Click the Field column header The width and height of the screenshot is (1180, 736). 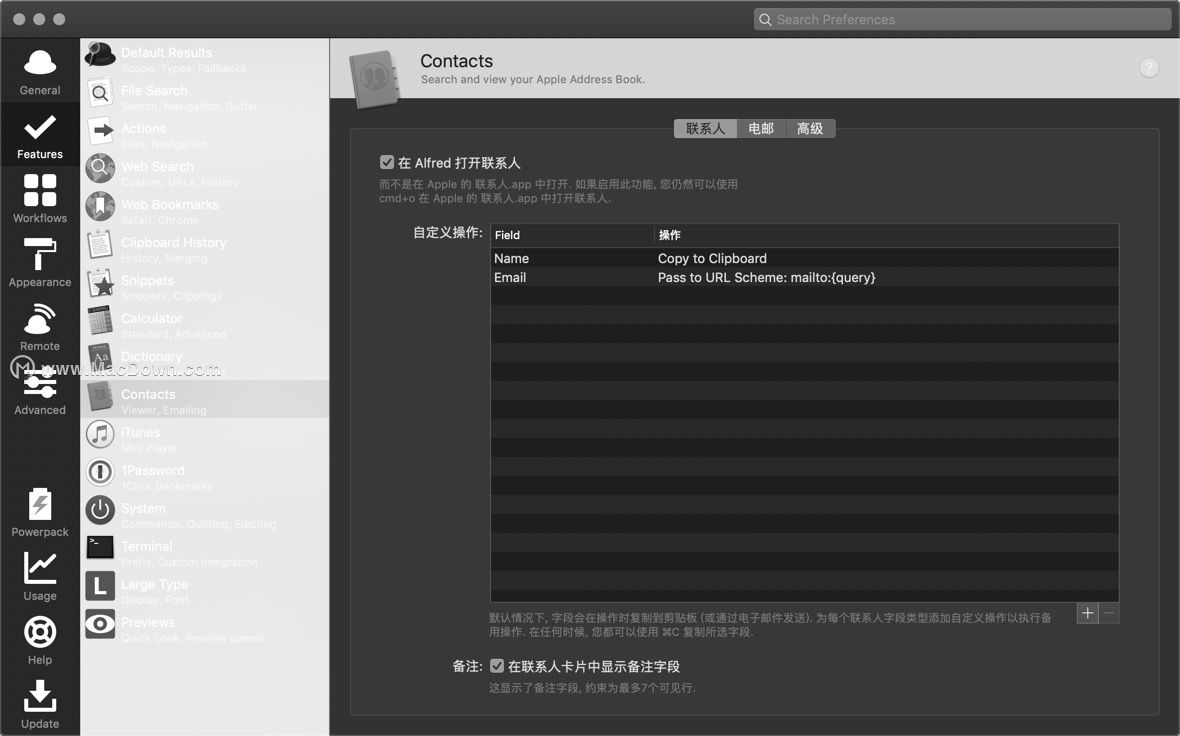pyautogui.click(x=572, y=235)
